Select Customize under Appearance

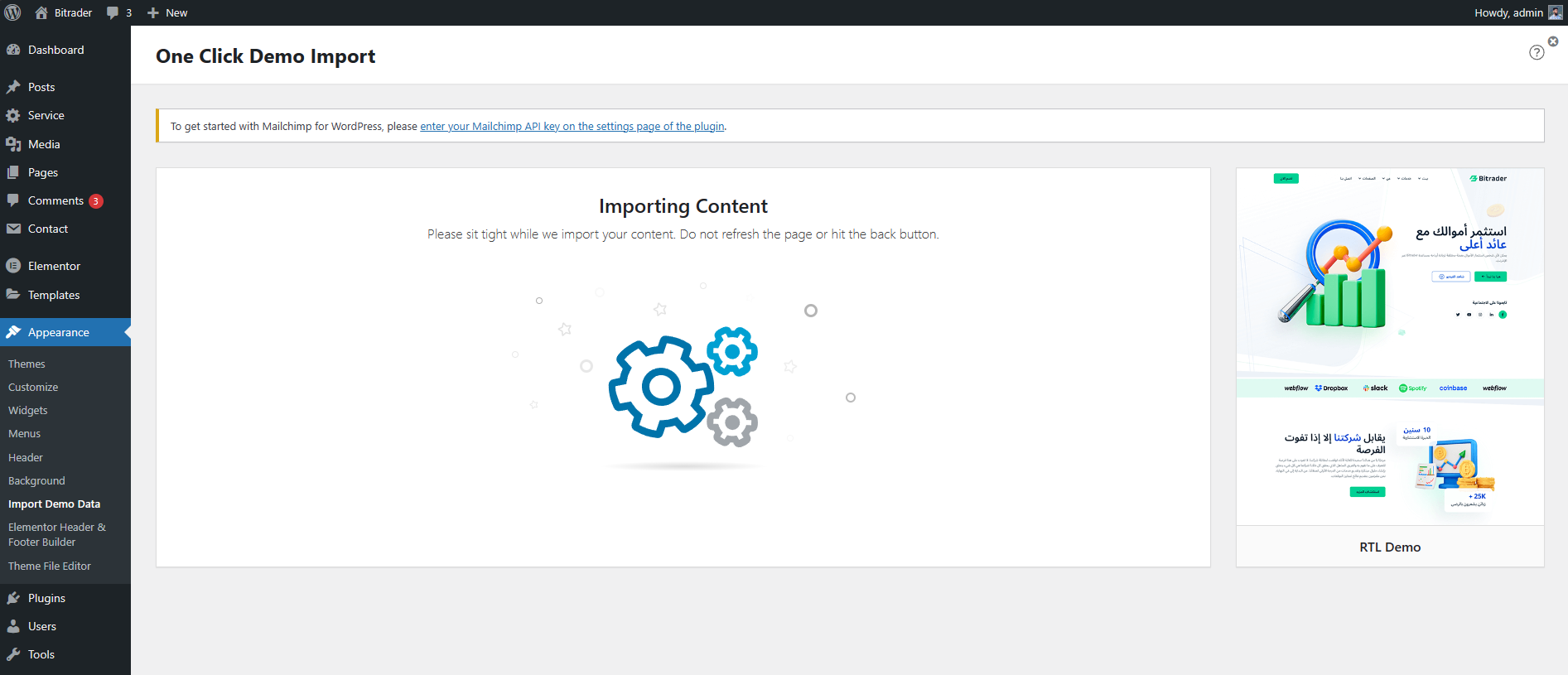33,387
